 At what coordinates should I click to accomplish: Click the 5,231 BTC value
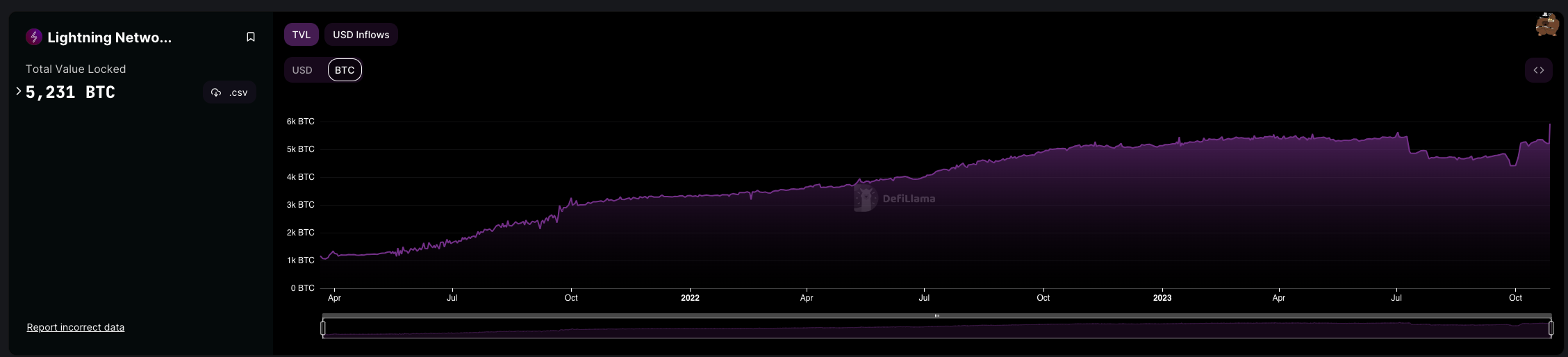pyautogui.click(x=70, y=92)
